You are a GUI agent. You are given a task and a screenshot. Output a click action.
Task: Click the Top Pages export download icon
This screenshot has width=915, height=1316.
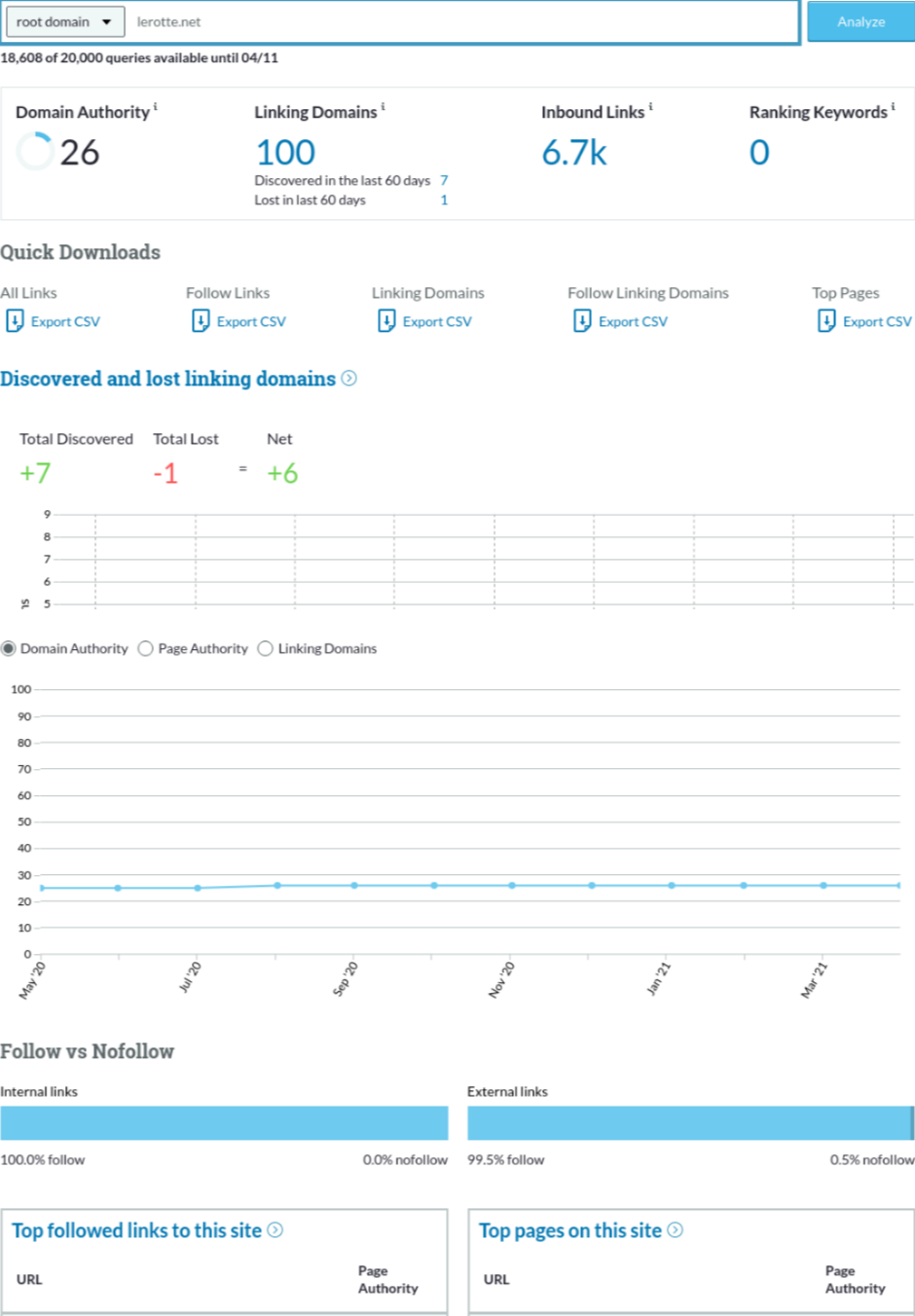tap(826, 321)
